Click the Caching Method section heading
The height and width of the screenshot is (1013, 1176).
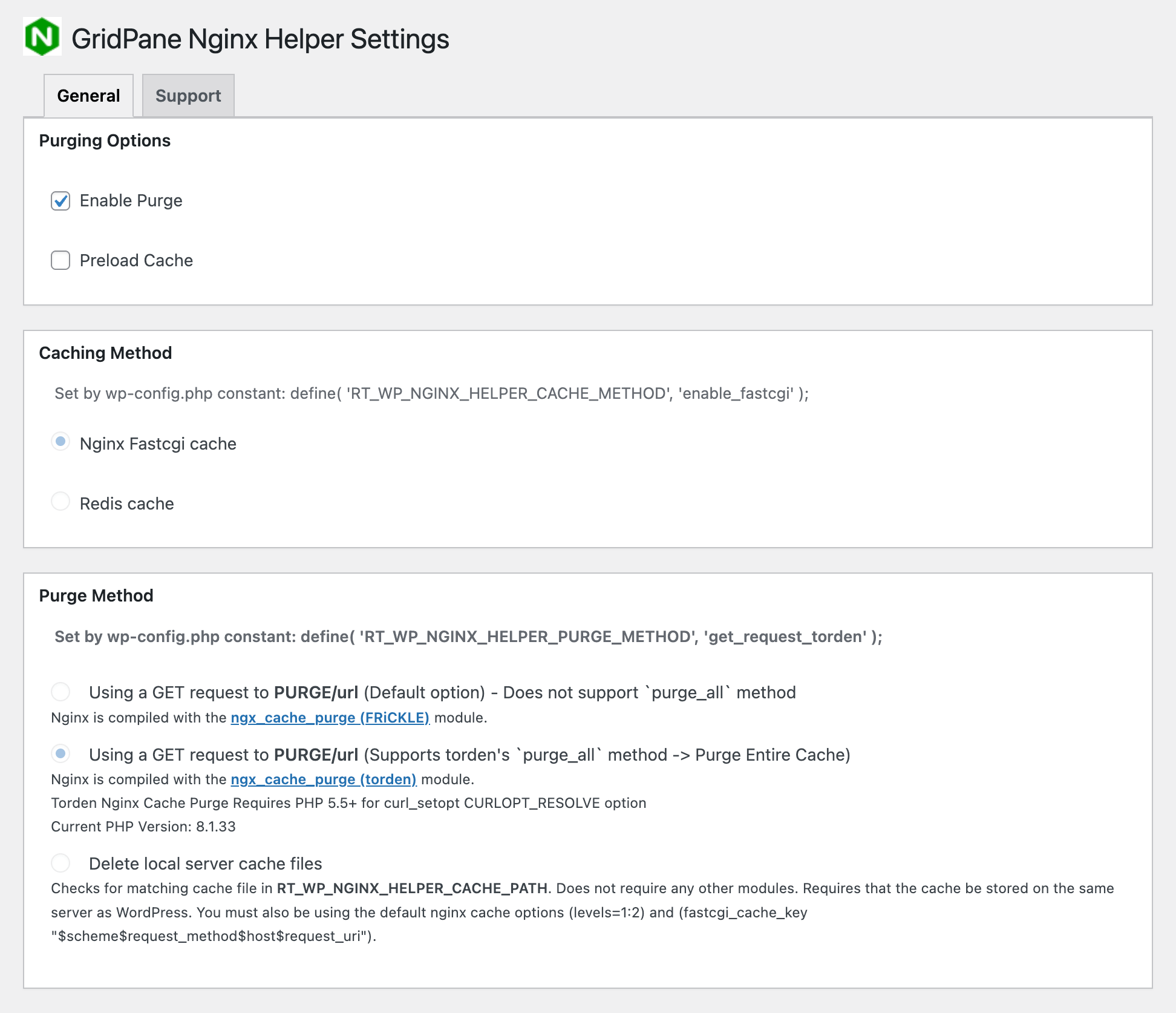(105, 353)
